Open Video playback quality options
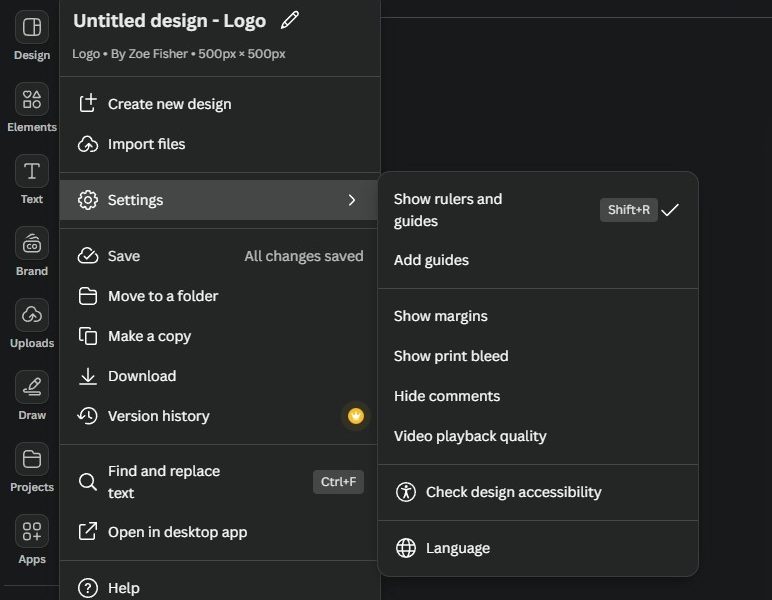Image resolution: width=772 pixels, height=600 pixels. click(x=470, y=436)
